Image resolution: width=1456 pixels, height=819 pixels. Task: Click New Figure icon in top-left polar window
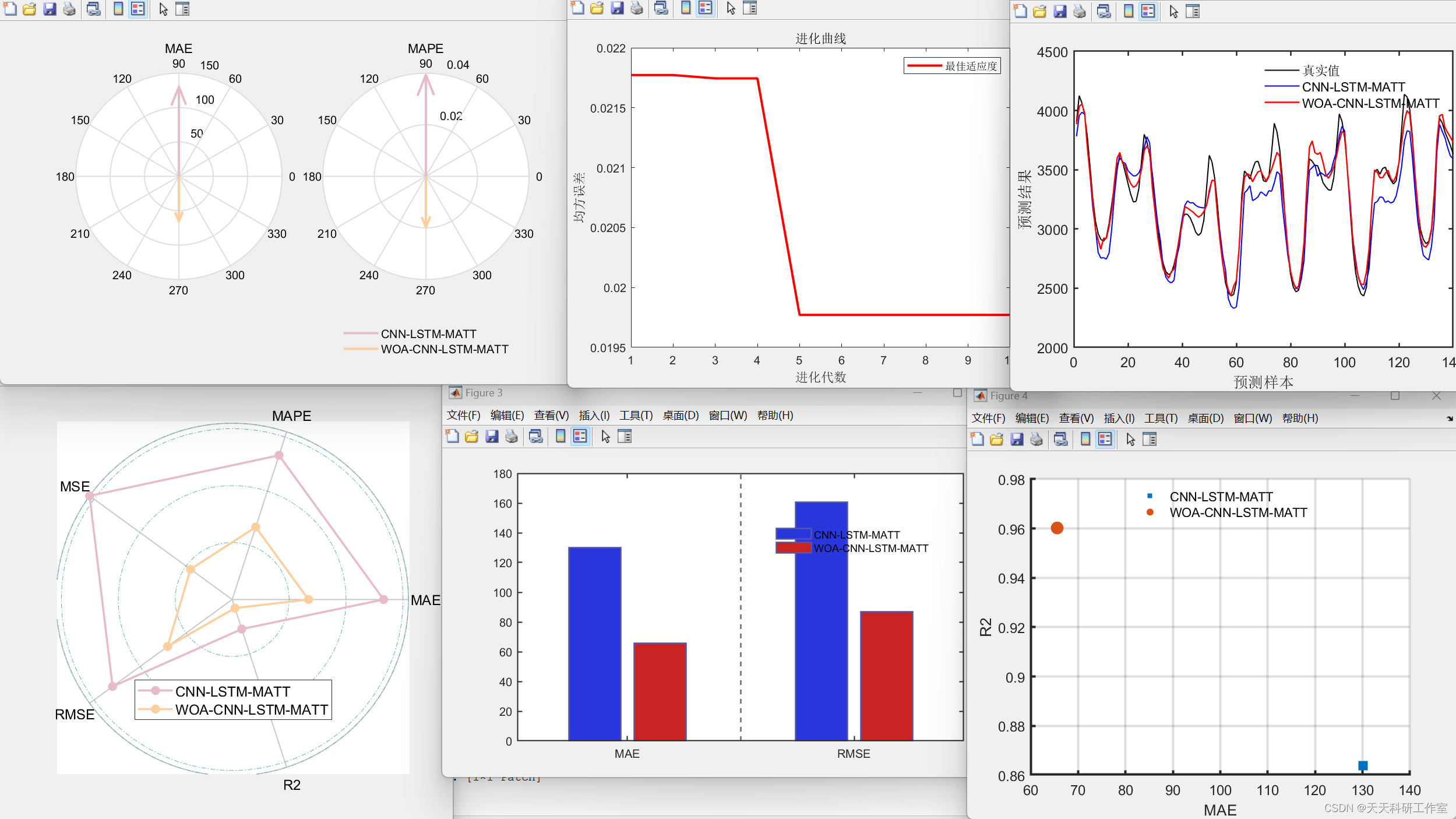point(10,9)
